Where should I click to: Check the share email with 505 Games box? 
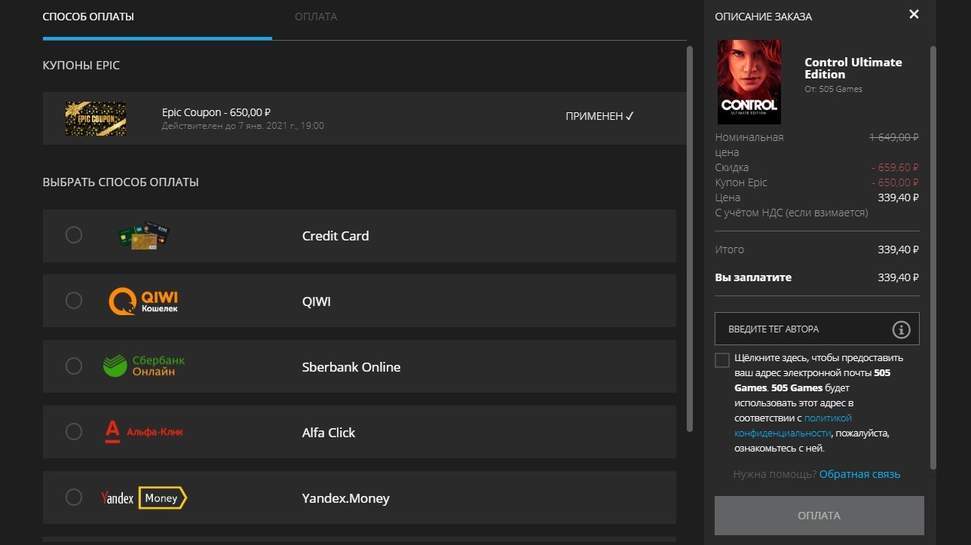click(722, 360)
